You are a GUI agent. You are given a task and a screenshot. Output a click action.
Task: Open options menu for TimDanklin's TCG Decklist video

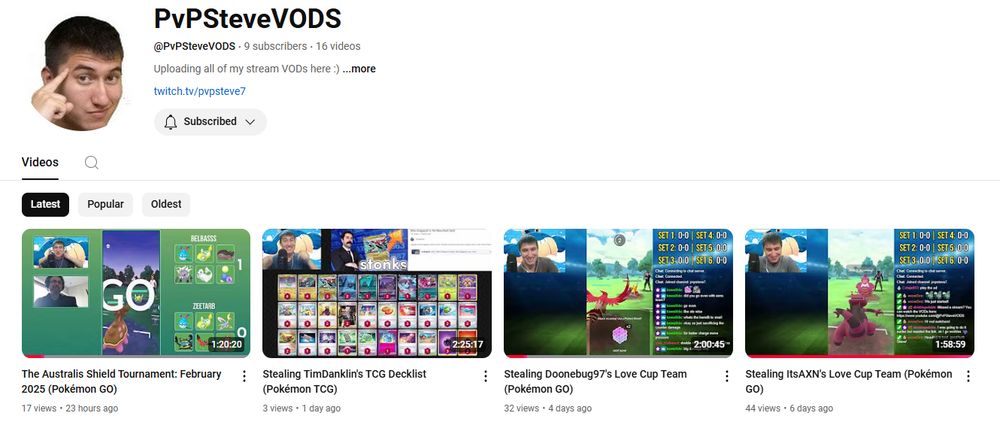[x=485, y=376]
